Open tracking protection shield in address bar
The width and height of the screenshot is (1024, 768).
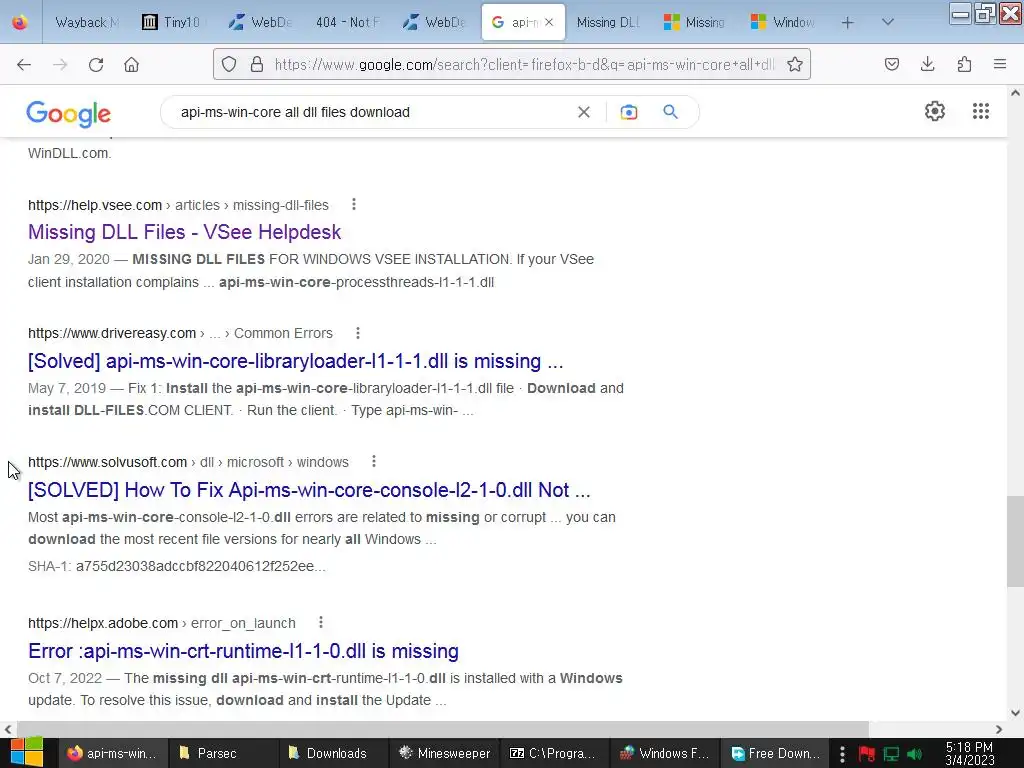pyautogui.click(x=229, y=64)
